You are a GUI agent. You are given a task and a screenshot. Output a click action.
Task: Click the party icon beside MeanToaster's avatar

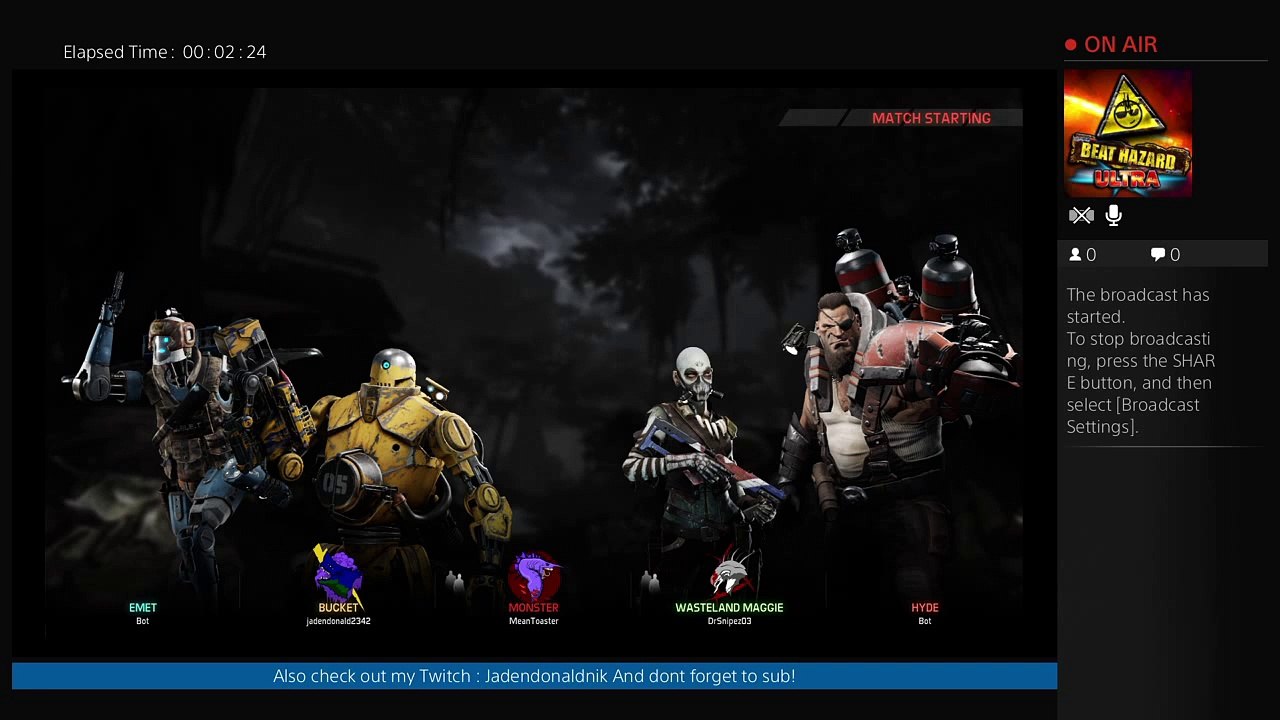pos(454,580)
